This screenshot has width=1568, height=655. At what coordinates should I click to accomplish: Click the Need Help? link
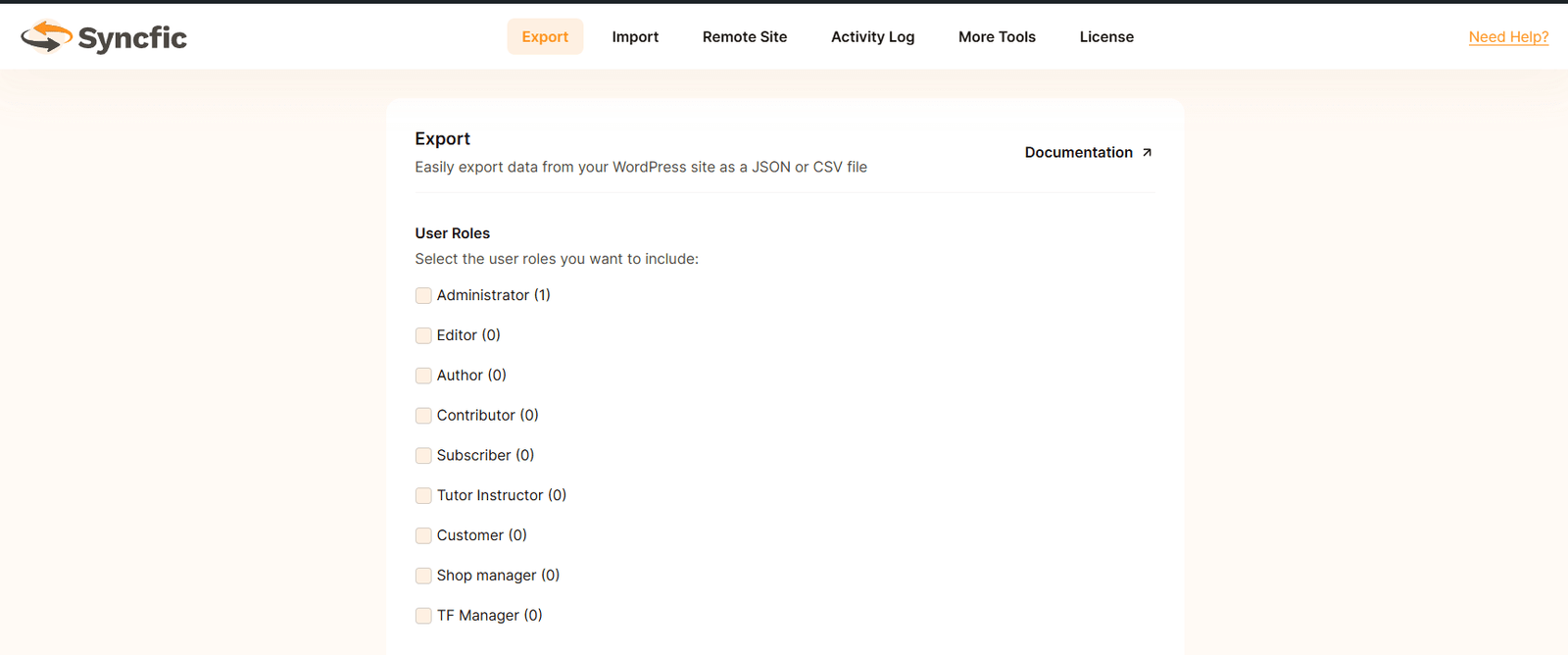[1508, 37]
